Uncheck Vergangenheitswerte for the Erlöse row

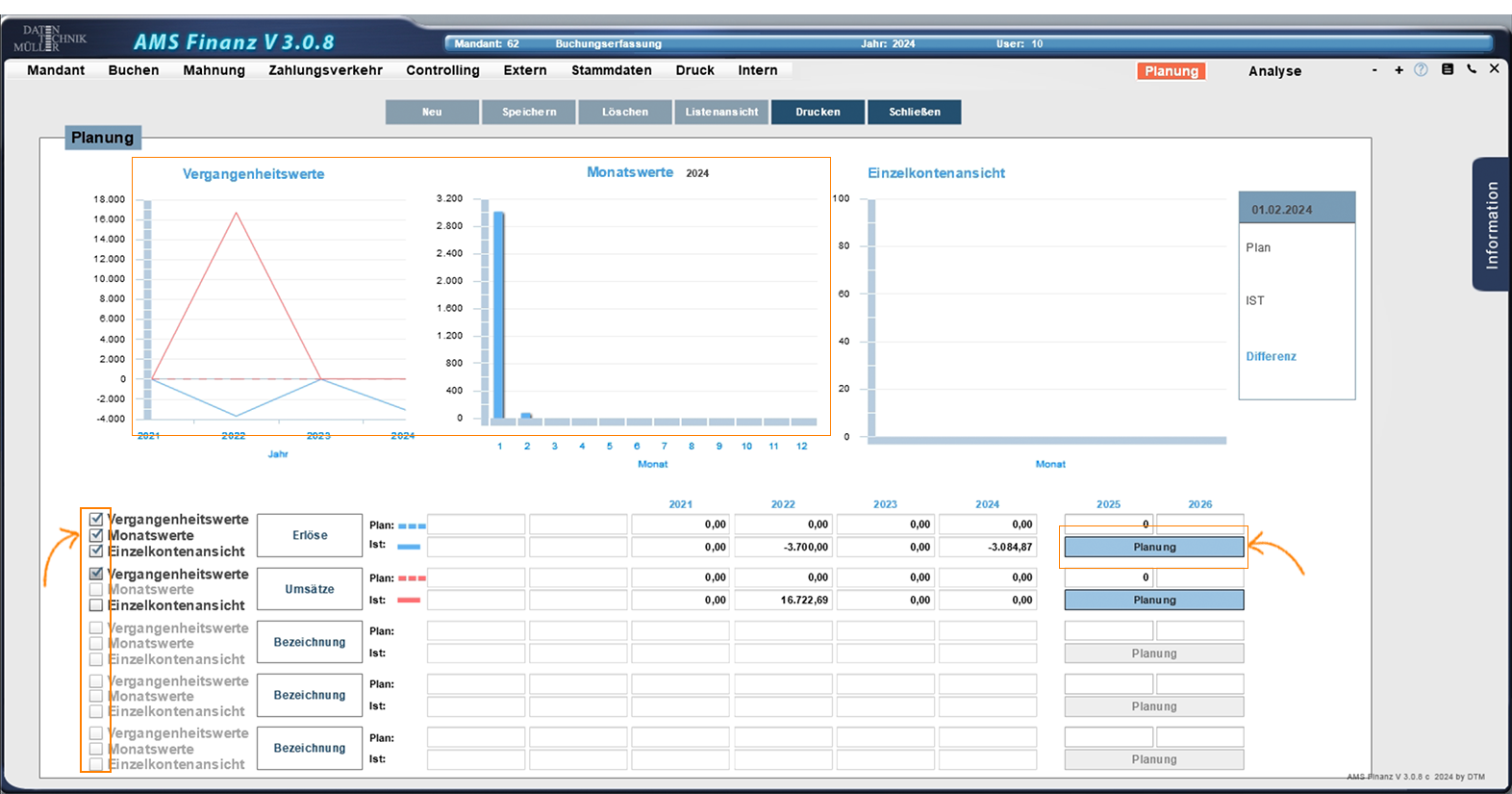coord(96,519)
